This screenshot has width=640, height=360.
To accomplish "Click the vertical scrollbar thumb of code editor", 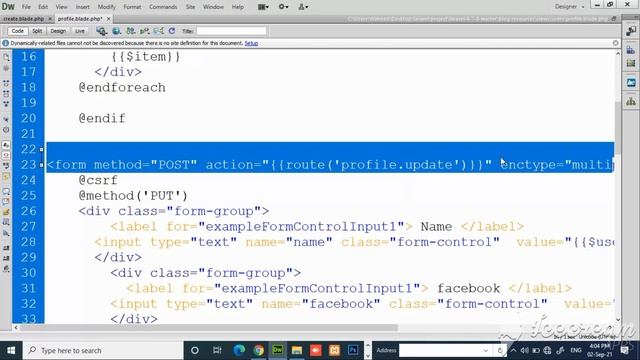I will pyautogui.click(x=618, y=127).
